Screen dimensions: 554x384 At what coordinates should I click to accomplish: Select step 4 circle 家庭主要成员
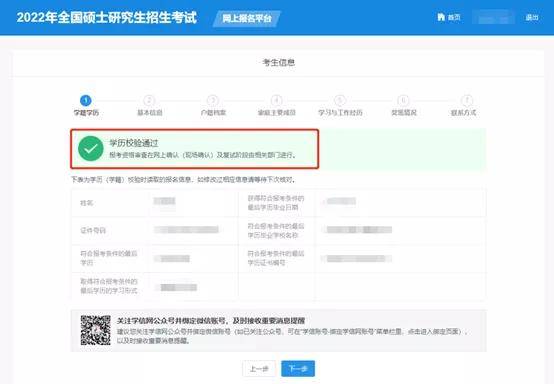point(276,100)
